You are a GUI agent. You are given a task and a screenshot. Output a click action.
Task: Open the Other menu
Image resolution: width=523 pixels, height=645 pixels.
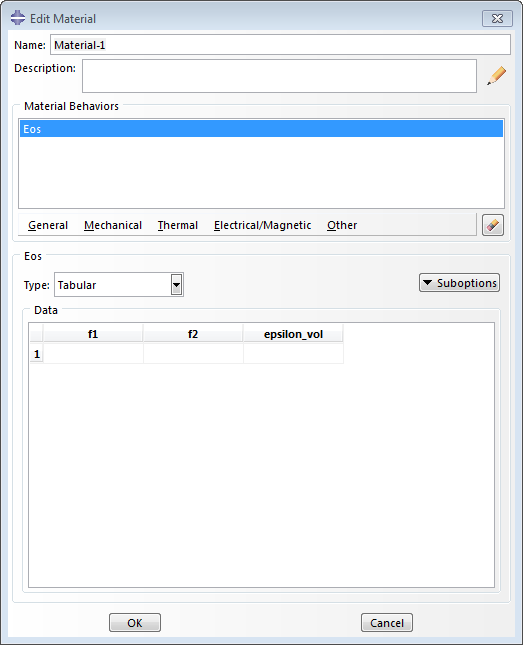[342, 225]
